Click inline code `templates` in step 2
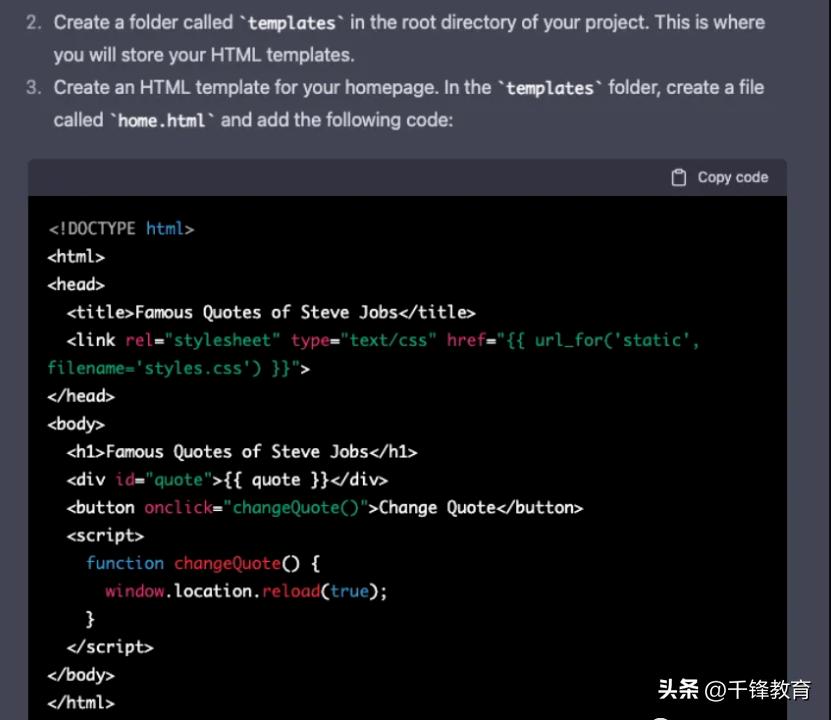Screen dimensions: 831x720 point(291,23)
